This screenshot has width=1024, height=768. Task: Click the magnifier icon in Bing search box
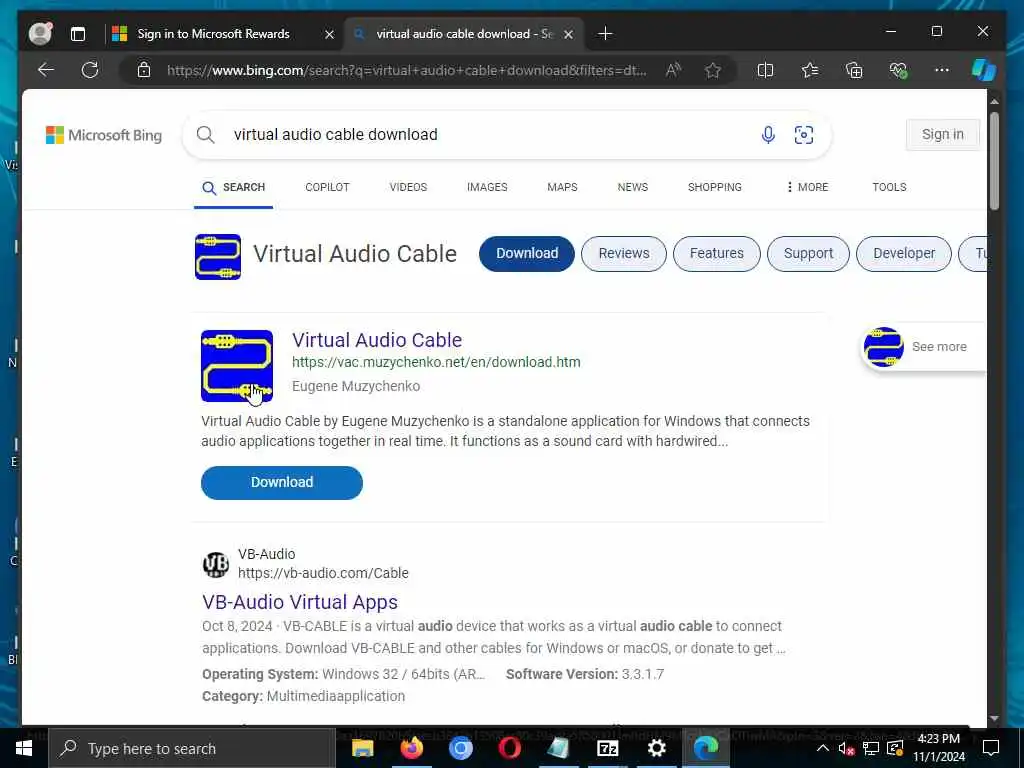[206, 135]
